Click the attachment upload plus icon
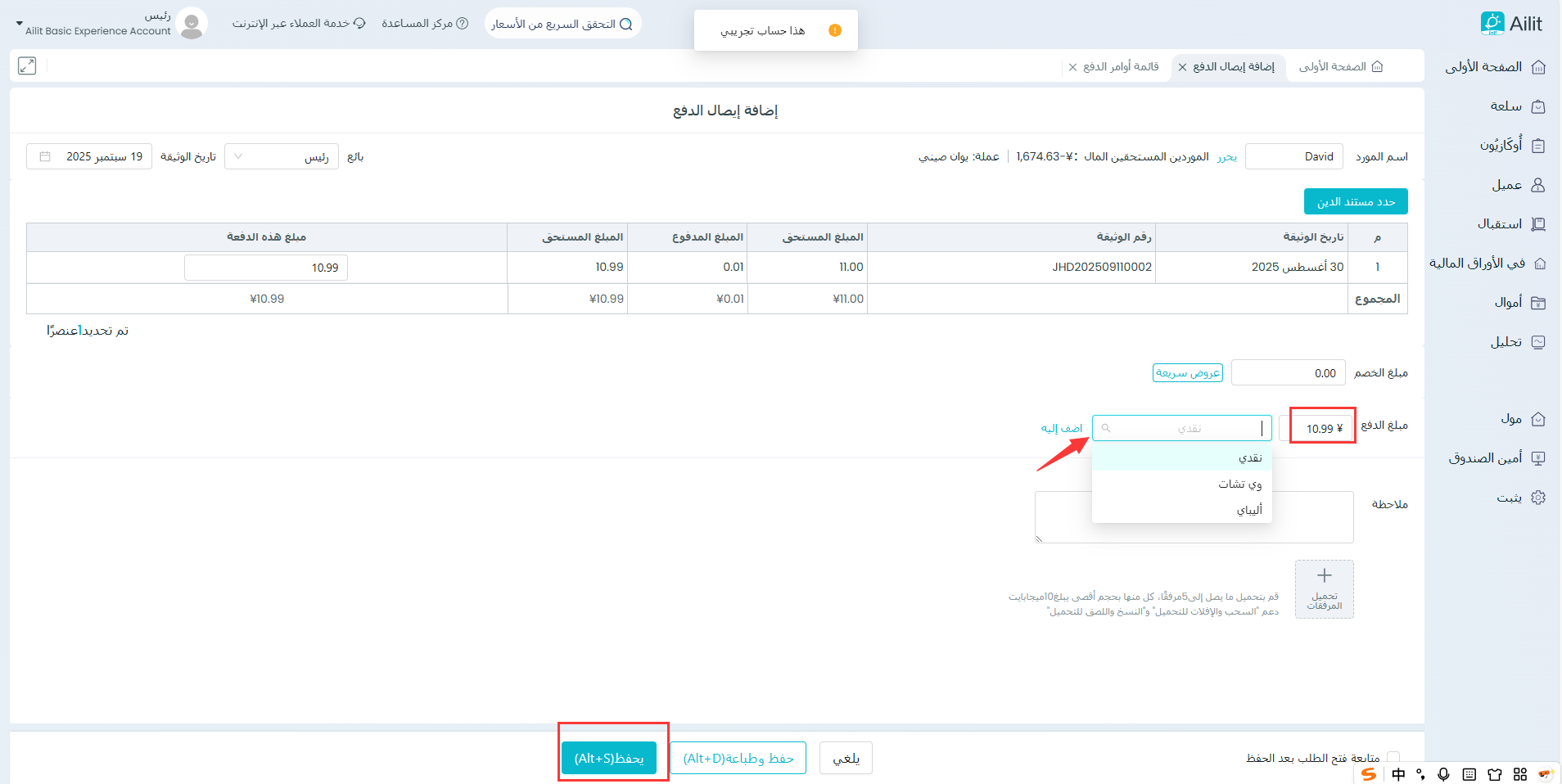 pos(1324,576)
